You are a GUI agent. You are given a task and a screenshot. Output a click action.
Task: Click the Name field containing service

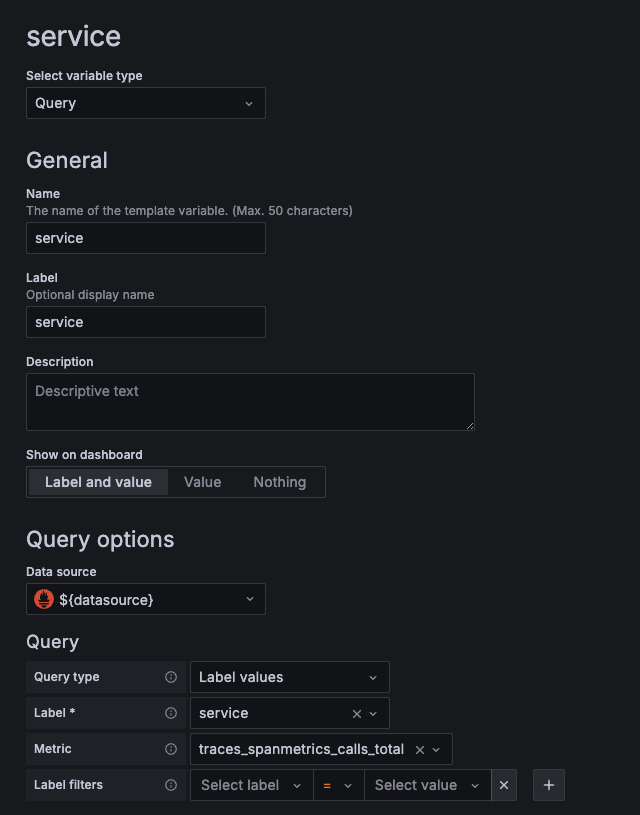[145, 237]
